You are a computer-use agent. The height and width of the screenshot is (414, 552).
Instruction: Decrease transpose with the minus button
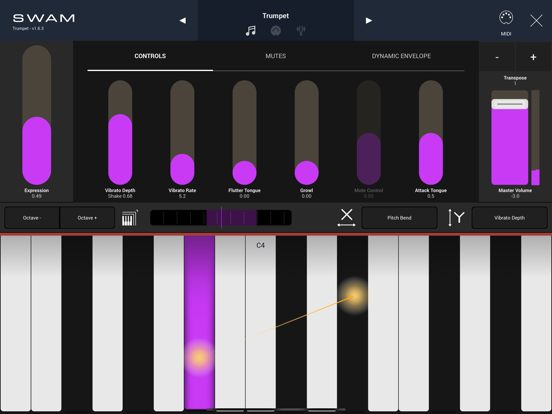(x=497, y=57)
